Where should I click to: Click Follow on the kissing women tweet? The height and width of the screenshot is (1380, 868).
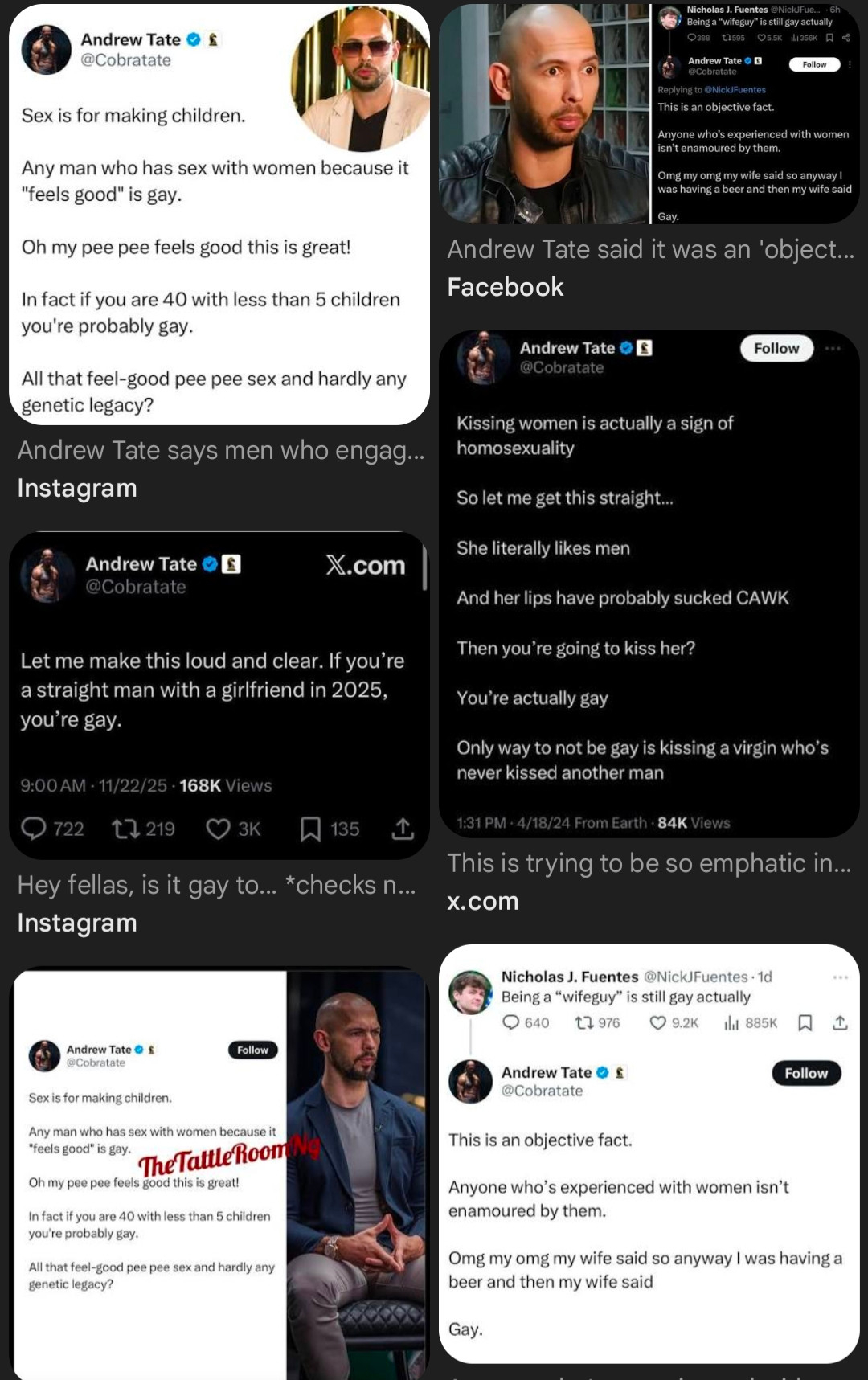[x=776, y=348]
